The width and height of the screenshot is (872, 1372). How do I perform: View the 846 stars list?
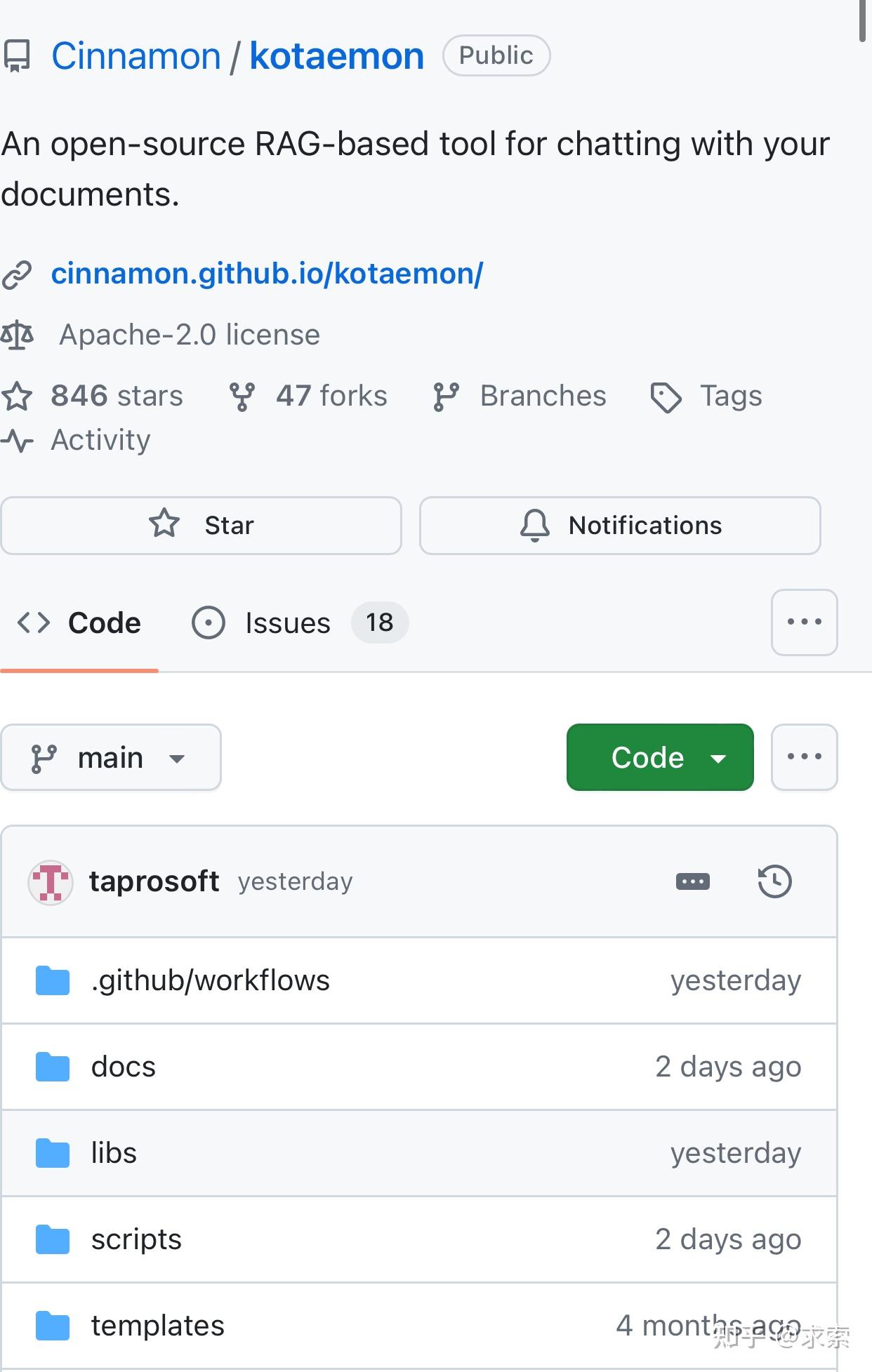(116, 396)
